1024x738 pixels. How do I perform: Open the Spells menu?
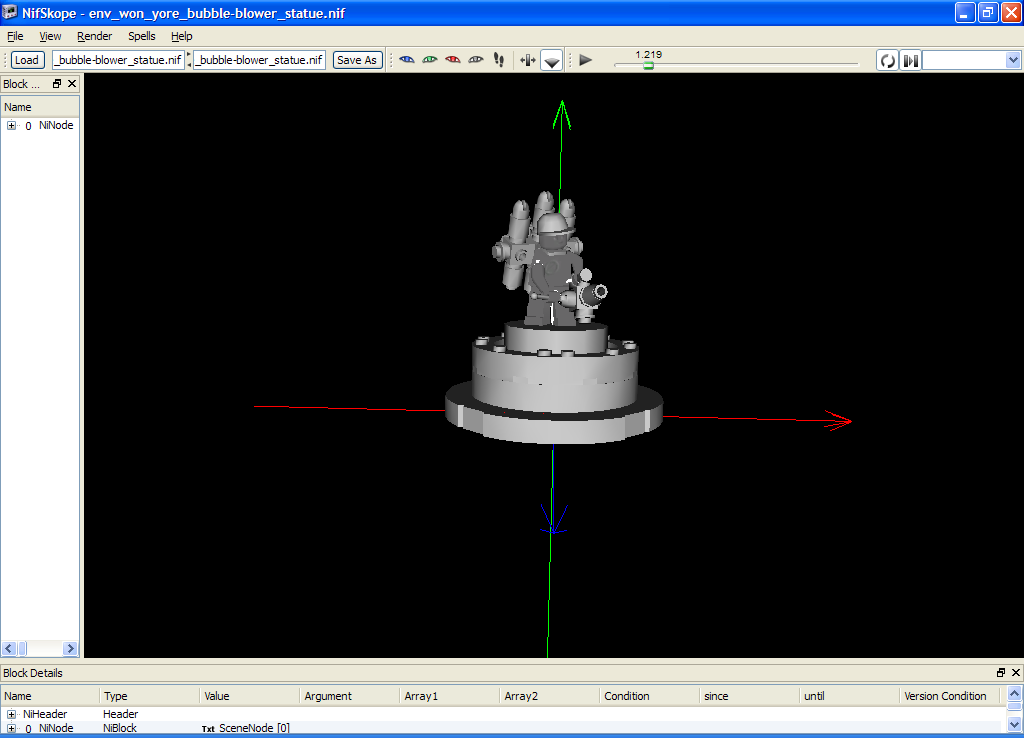click(x=141, y=36)
